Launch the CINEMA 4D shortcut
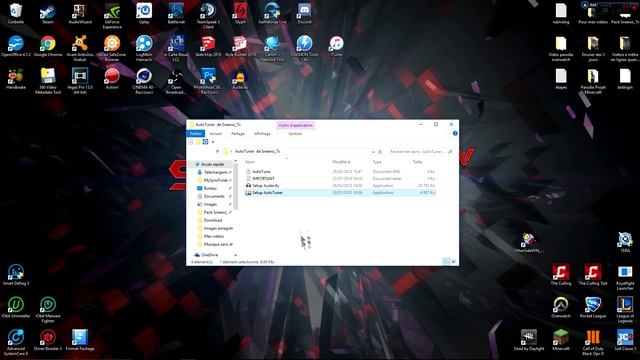 pos(144,81)
